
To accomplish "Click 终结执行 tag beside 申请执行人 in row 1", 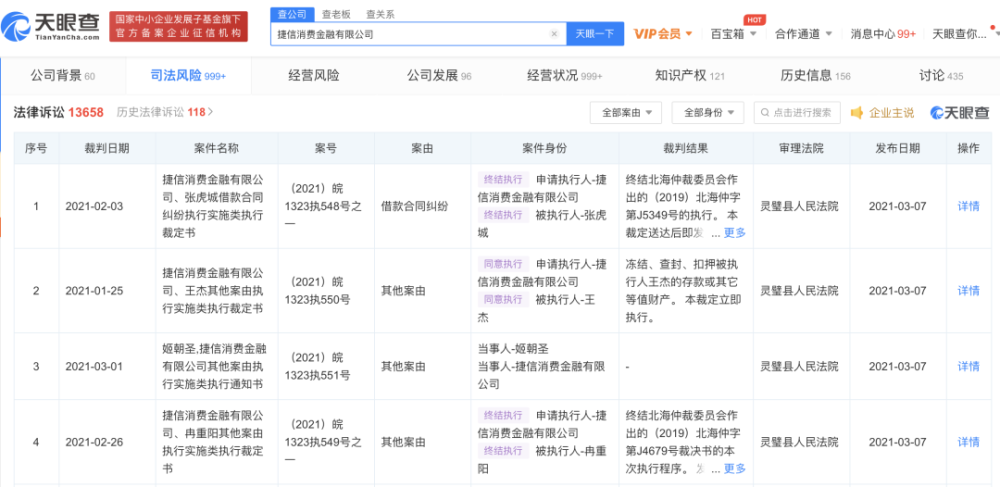I will [x=503, y=179].
